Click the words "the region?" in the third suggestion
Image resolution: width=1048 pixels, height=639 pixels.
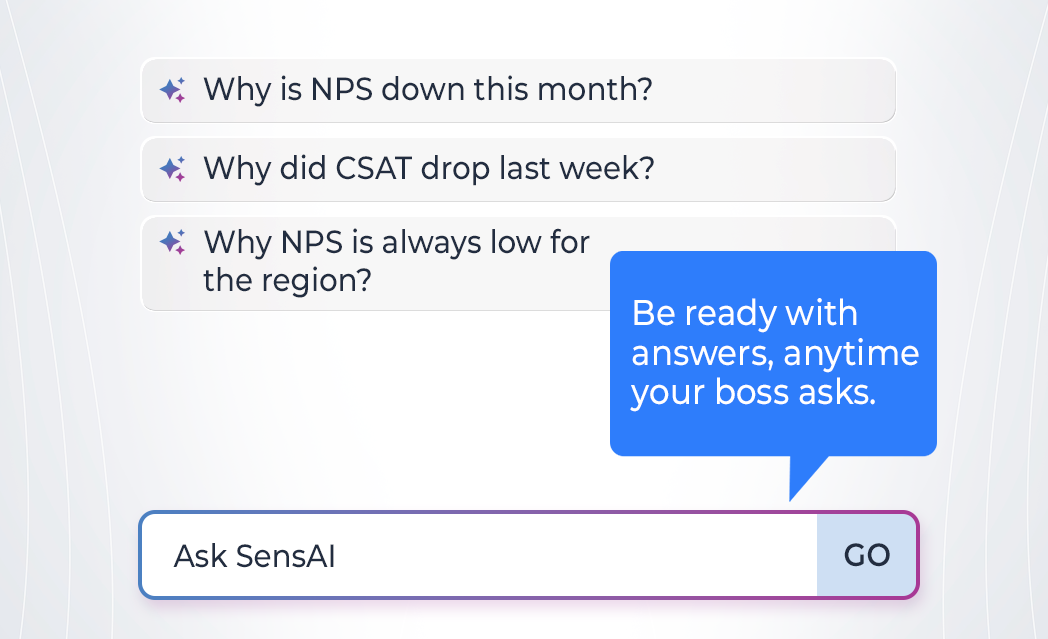(288, 280)
